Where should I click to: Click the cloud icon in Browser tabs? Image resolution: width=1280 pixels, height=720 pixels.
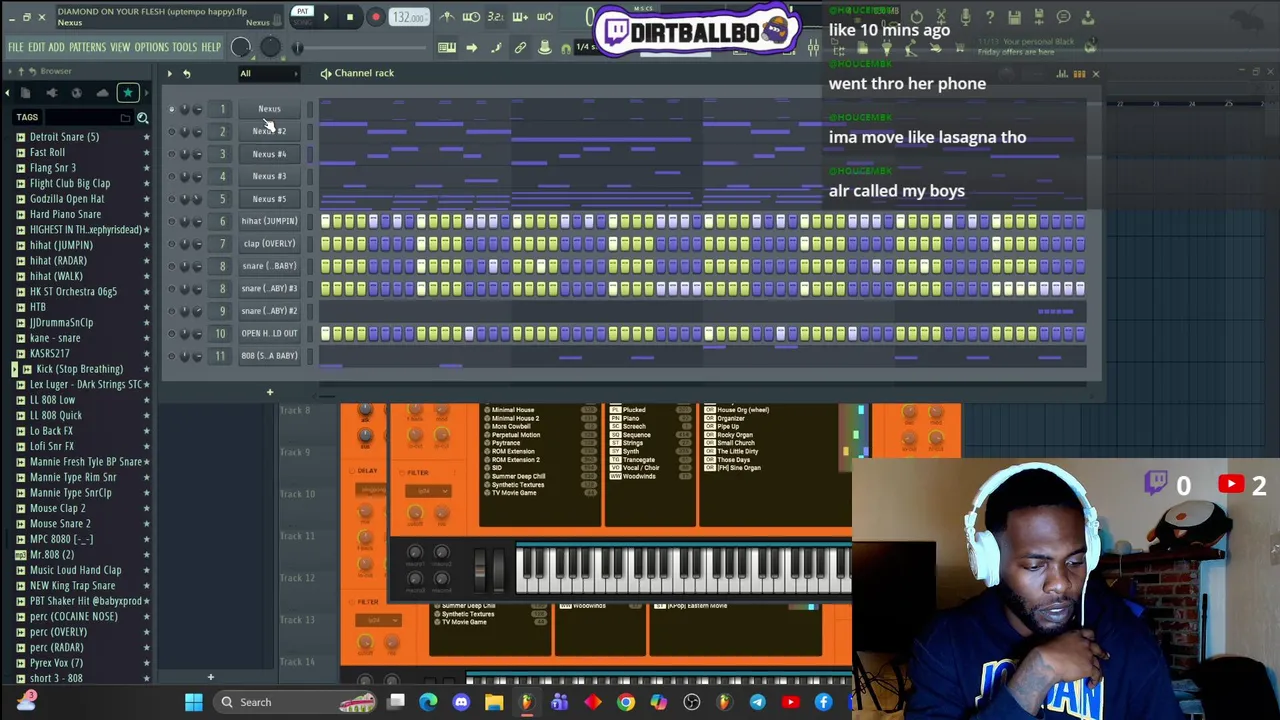(x=102, y=93)
